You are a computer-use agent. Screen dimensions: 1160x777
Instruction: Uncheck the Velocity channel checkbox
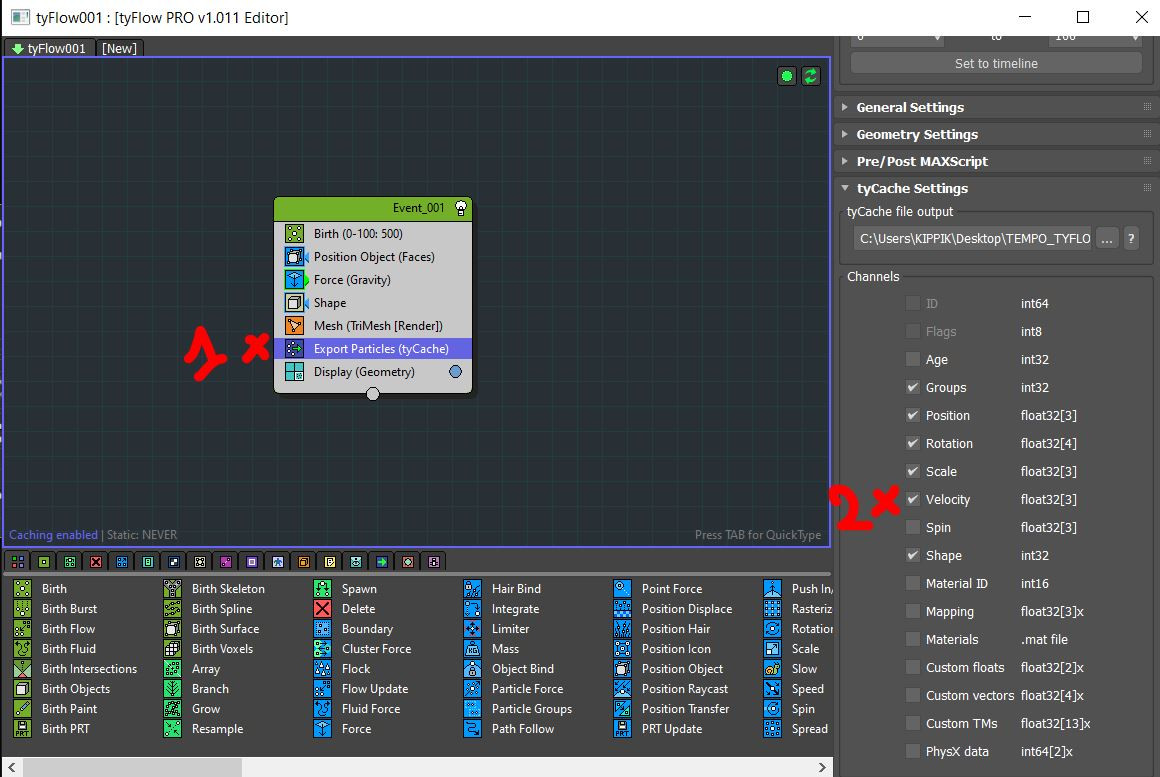pyautogui.click(x=913, y=500)
